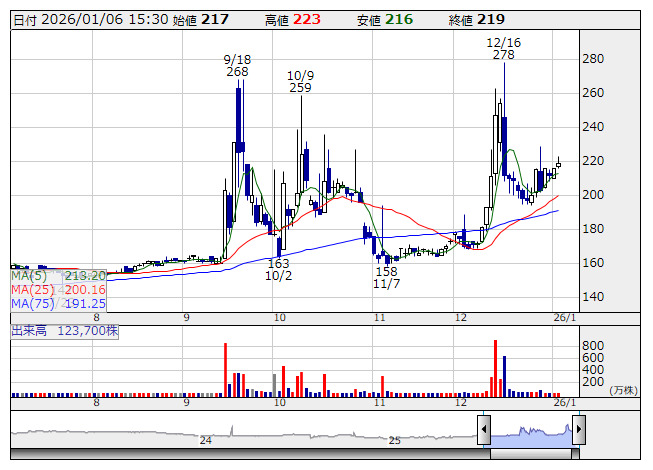Screen dimensions: 653x470
Task: Click year 25 in the overview strip
Action: click(x=394, y=440)
